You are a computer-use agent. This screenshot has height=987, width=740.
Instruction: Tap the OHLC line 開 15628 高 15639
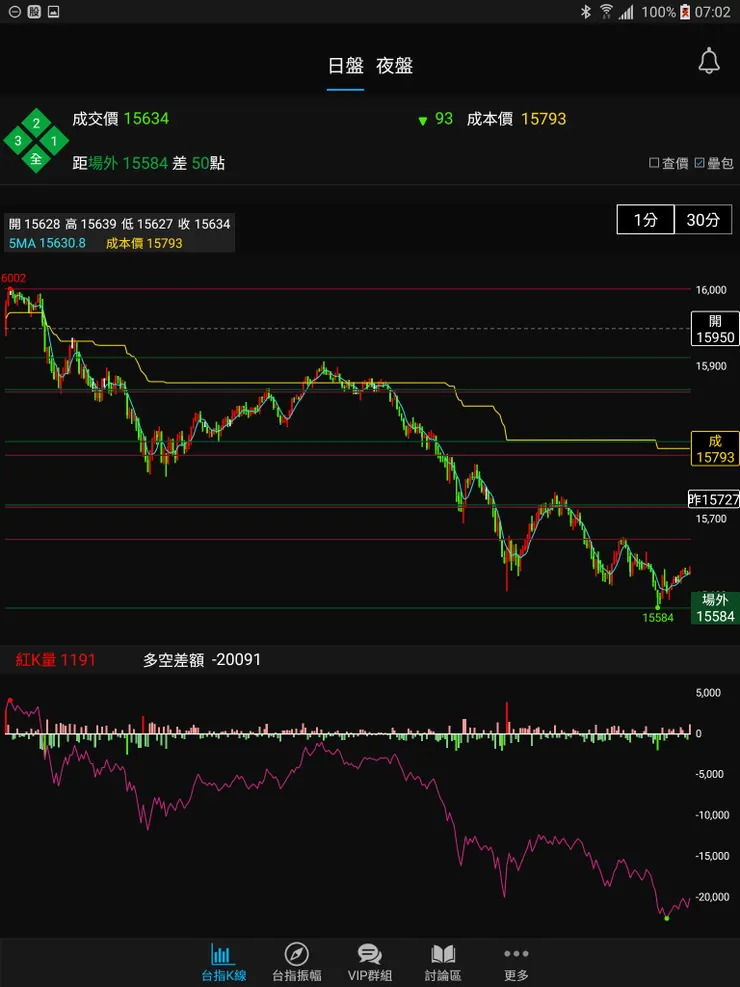coord(120,223)
